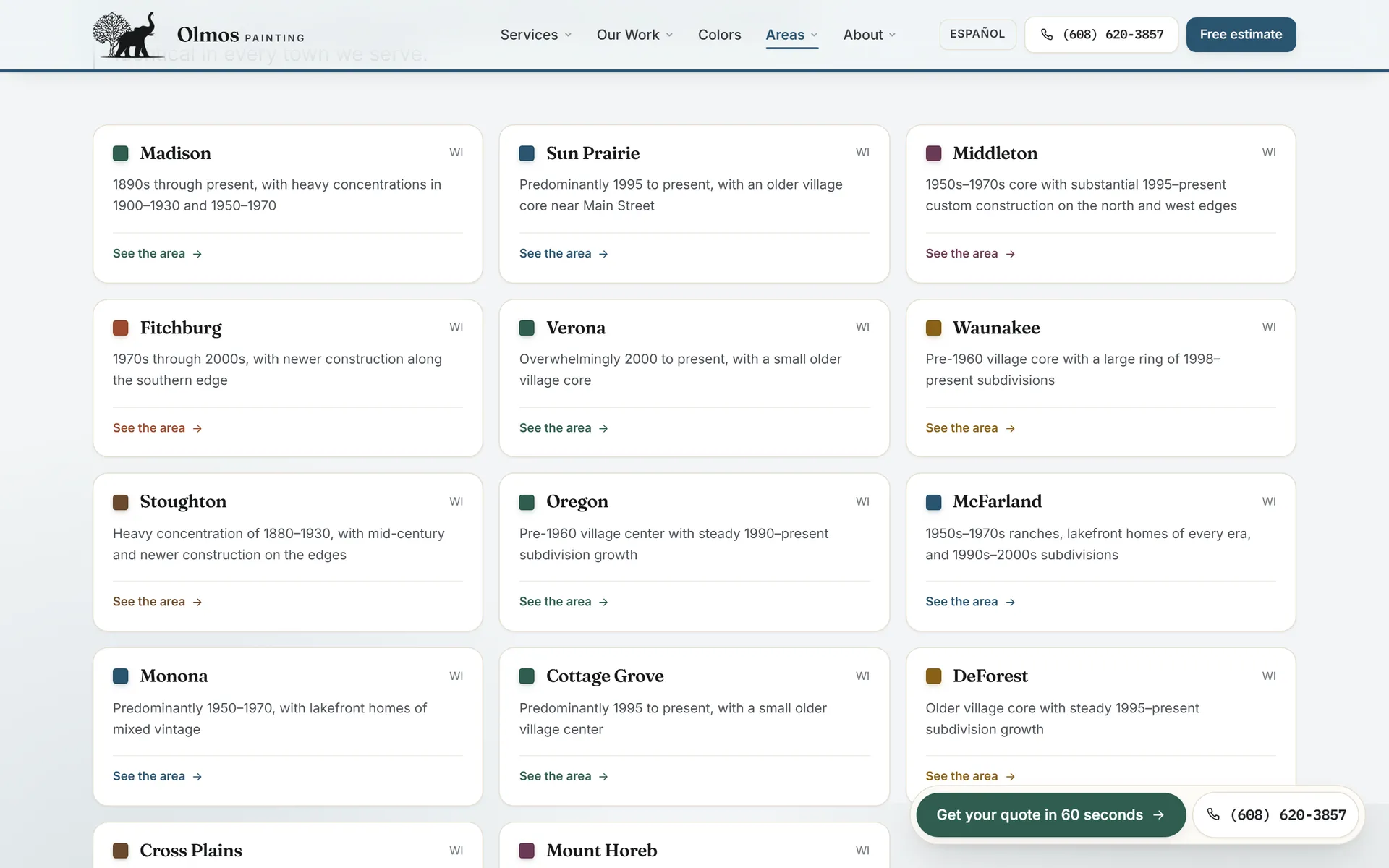The image size is (1389, 868).
Task: Expand the Our Work dropdown chevron
Action: pos(669,35)
